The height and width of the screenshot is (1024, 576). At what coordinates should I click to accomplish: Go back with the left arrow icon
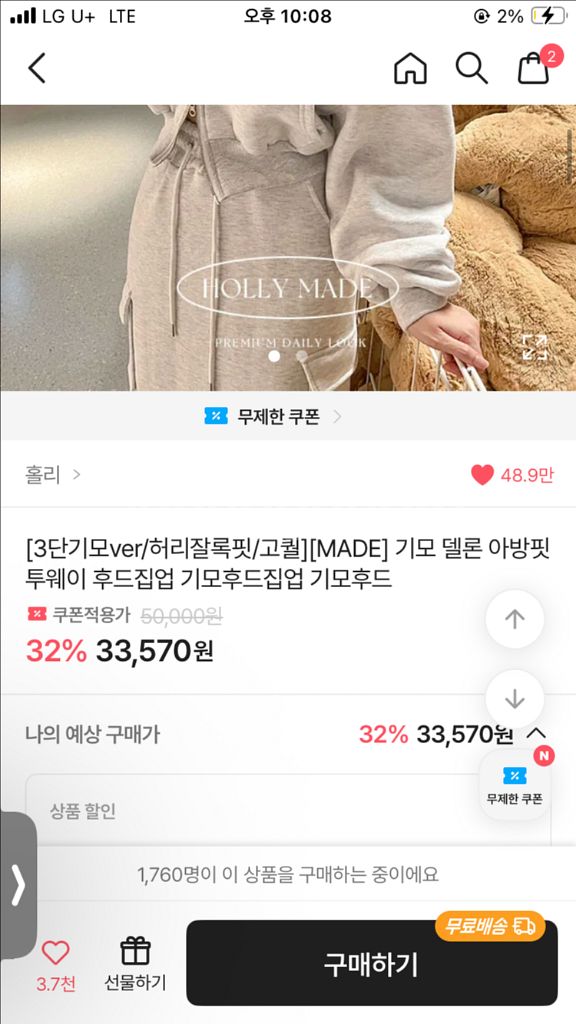pyautogui.click(x=37, y=67)
